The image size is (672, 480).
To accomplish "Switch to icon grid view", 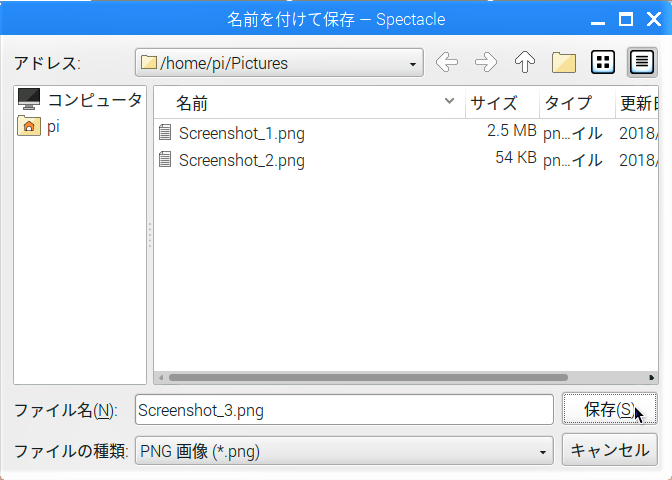I will pos(603,63).
